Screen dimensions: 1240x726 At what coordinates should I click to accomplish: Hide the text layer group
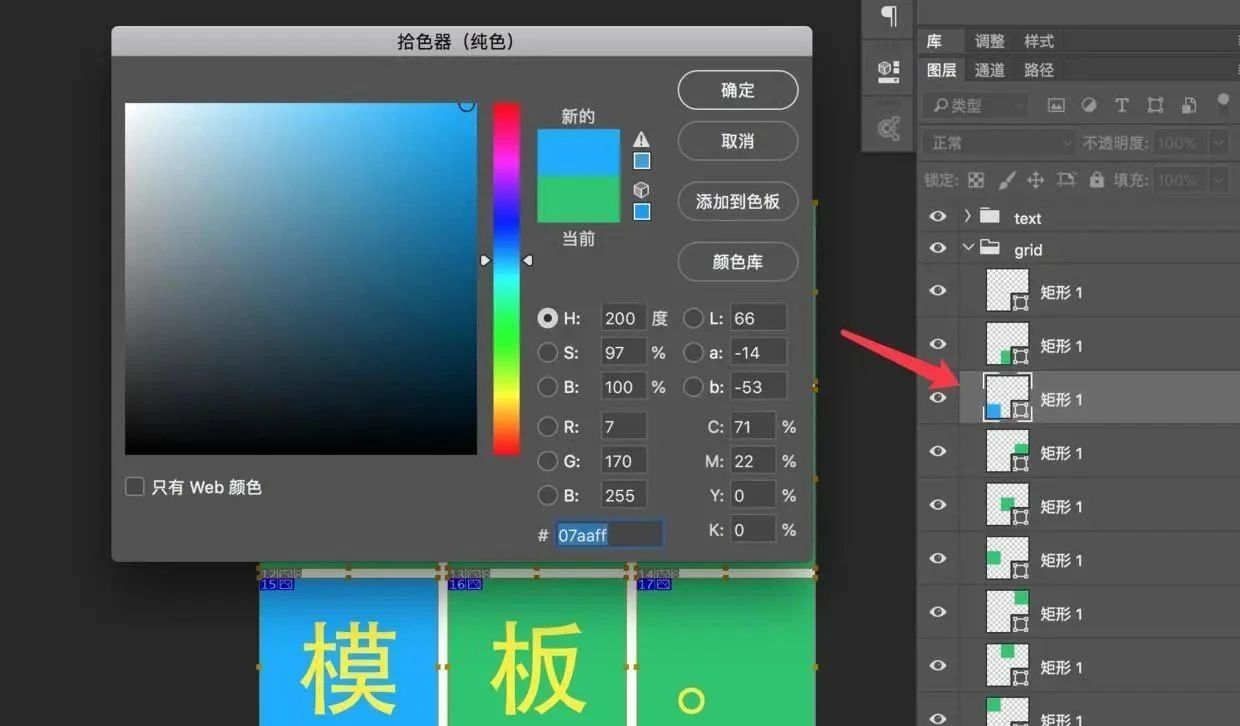938,217
